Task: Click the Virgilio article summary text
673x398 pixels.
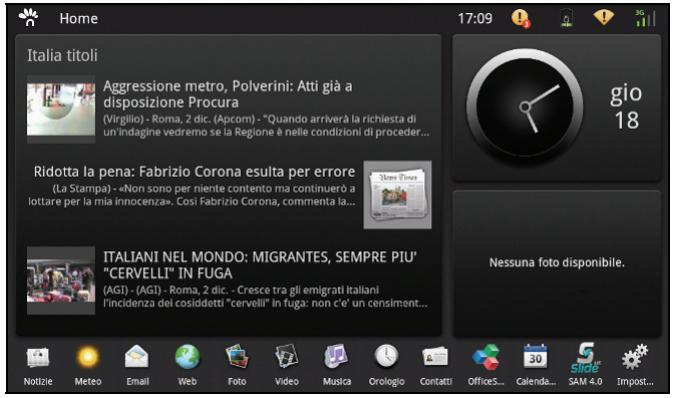Action: 266,125
